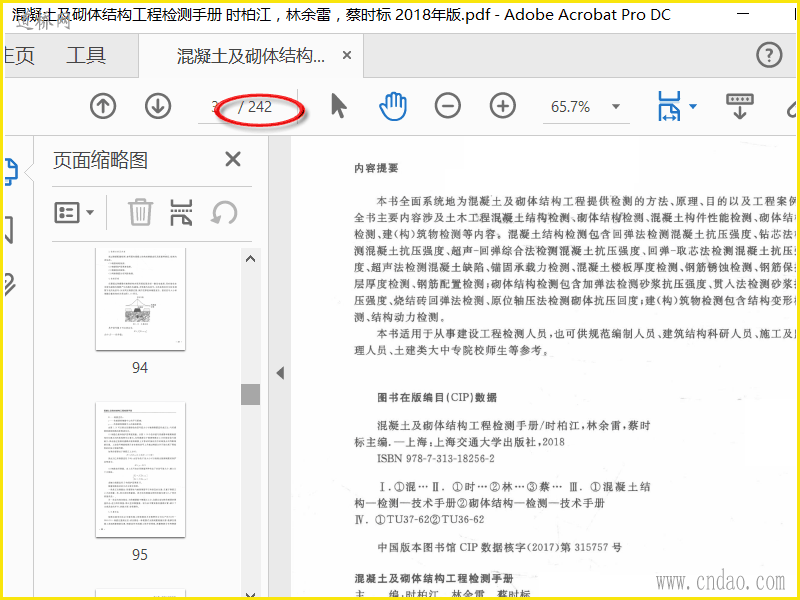The height and width of the screenshot is (600, 800).
Task: Click the 图书在版编目(CIP)数据 heading
Action: click(x=437, y=397)
